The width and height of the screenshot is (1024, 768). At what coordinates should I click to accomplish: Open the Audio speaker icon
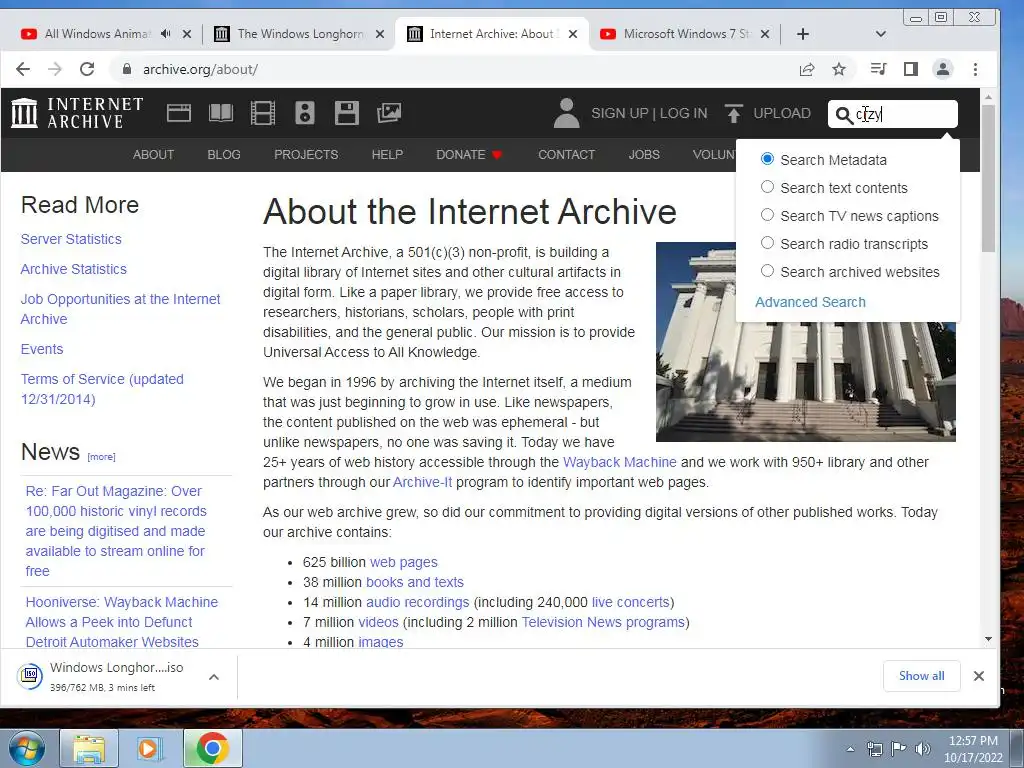[x=304, y=113]
